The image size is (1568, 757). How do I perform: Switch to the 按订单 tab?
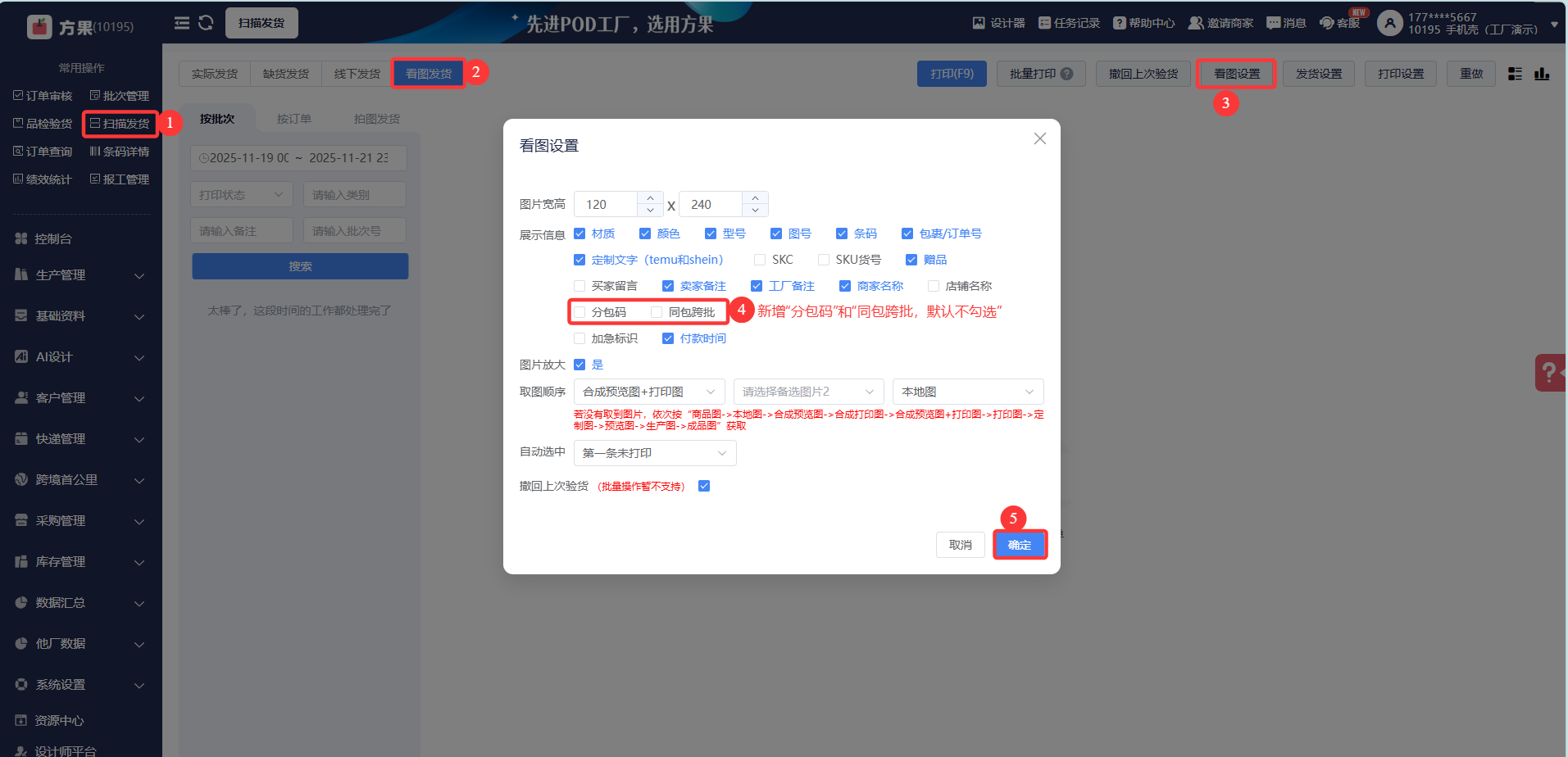point(293,118)
